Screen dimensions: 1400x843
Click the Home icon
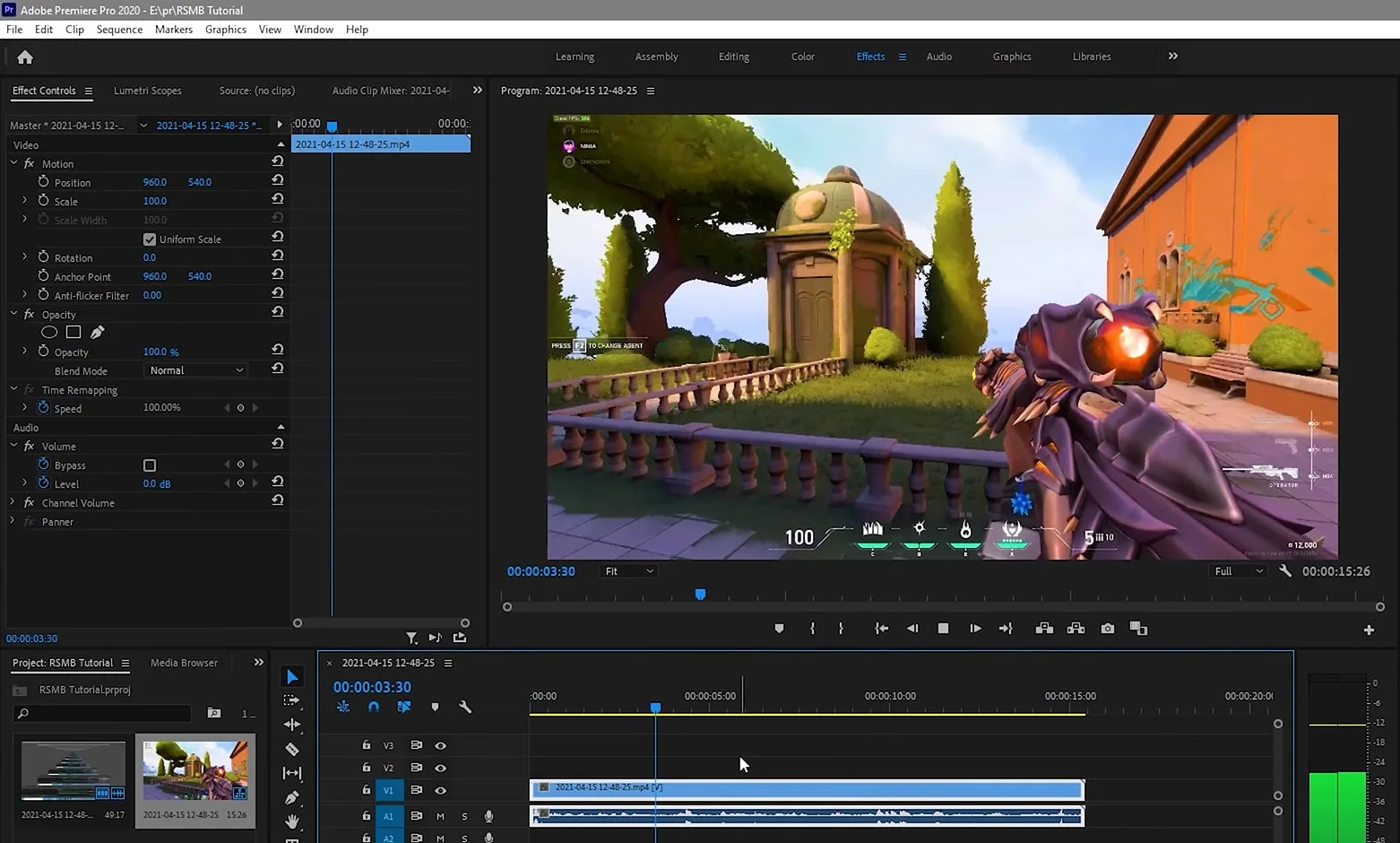(x=25, y=57)
